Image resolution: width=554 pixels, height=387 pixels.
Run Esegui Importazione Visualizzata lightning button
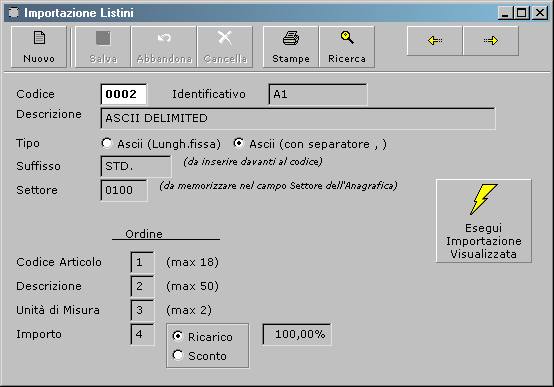coord(484,221)
